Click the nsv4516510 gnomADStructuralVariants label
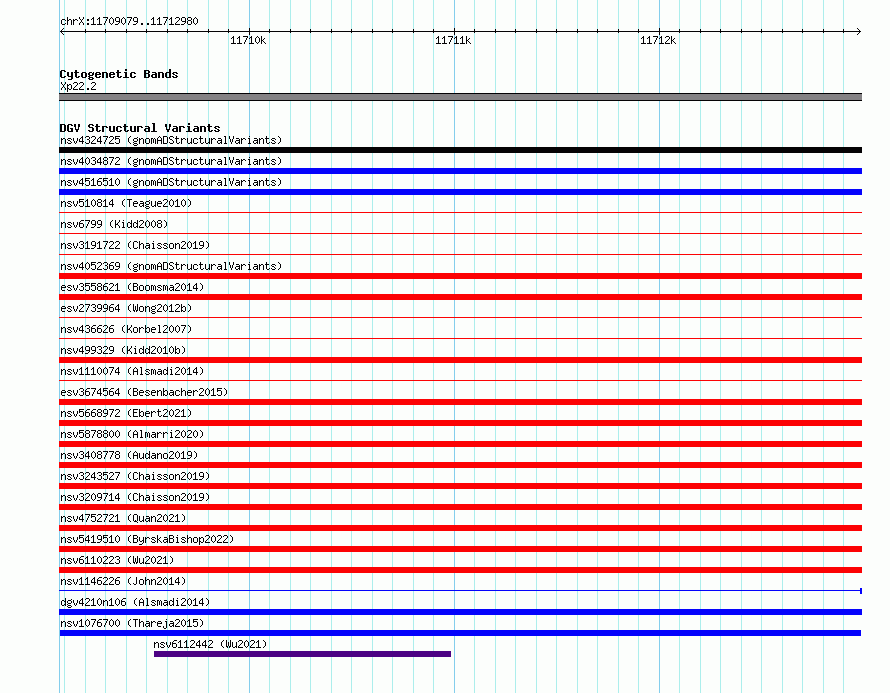Screen dimensions: 890x693 [171, 182]
